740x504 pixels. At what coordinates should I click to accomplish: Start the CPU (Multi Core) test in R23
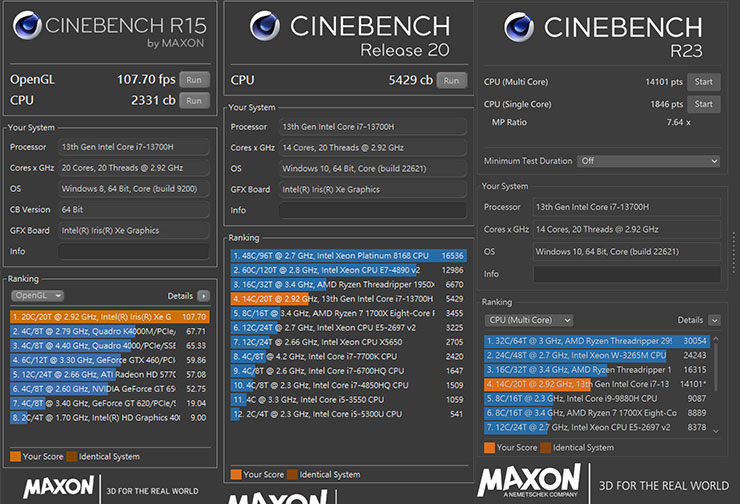[703, 82]
